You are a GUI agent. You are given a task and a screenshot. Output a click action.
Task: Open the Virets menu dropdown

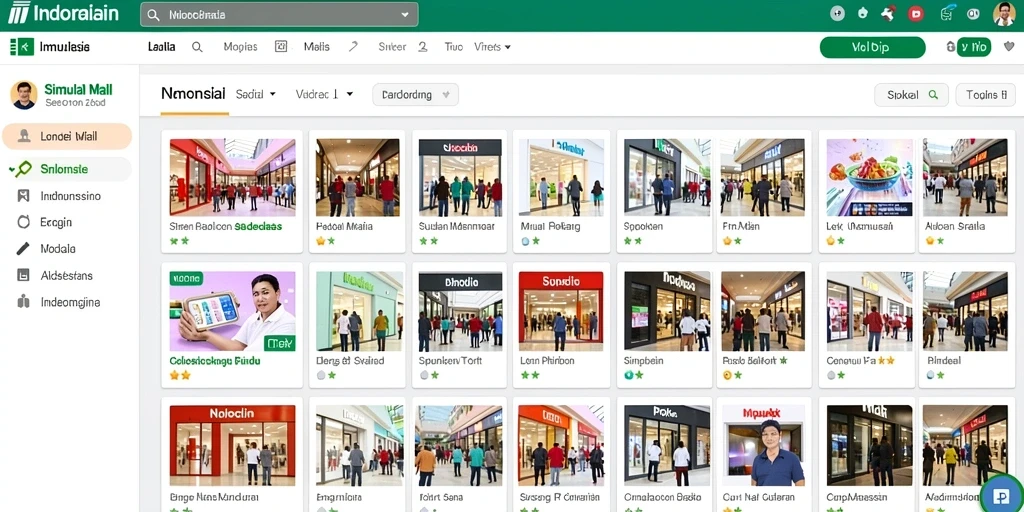[492, 47]
